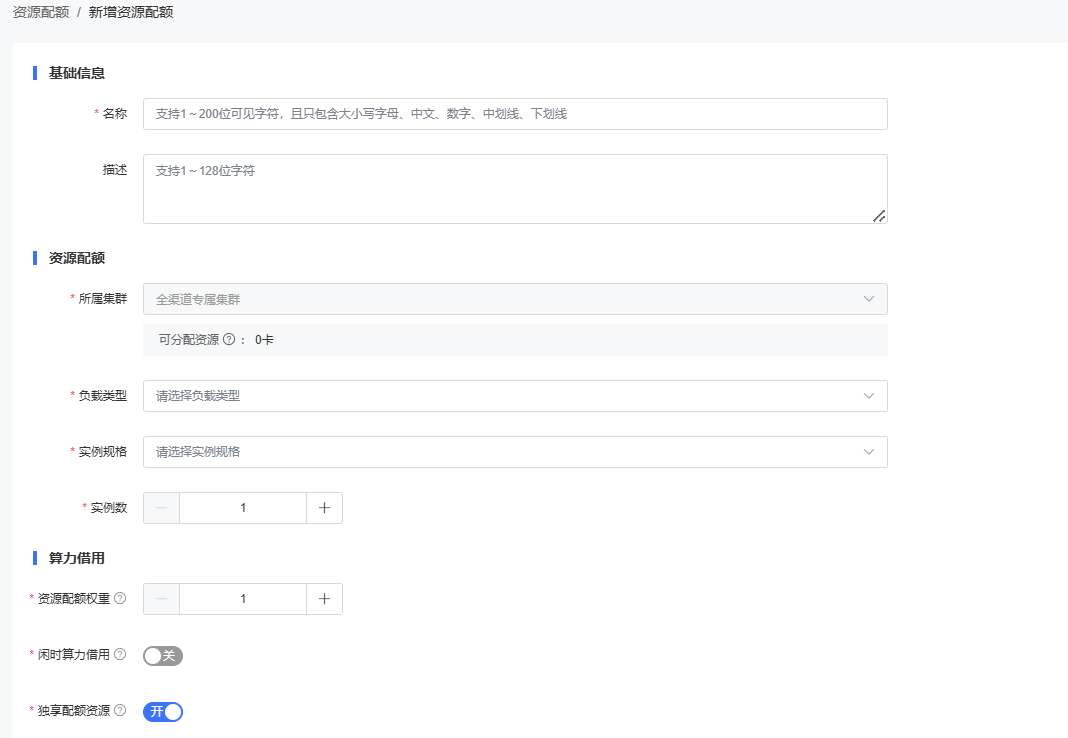Open the 实例规格 selection dropdown
The image size is (1068, 738).
(515, 452)
